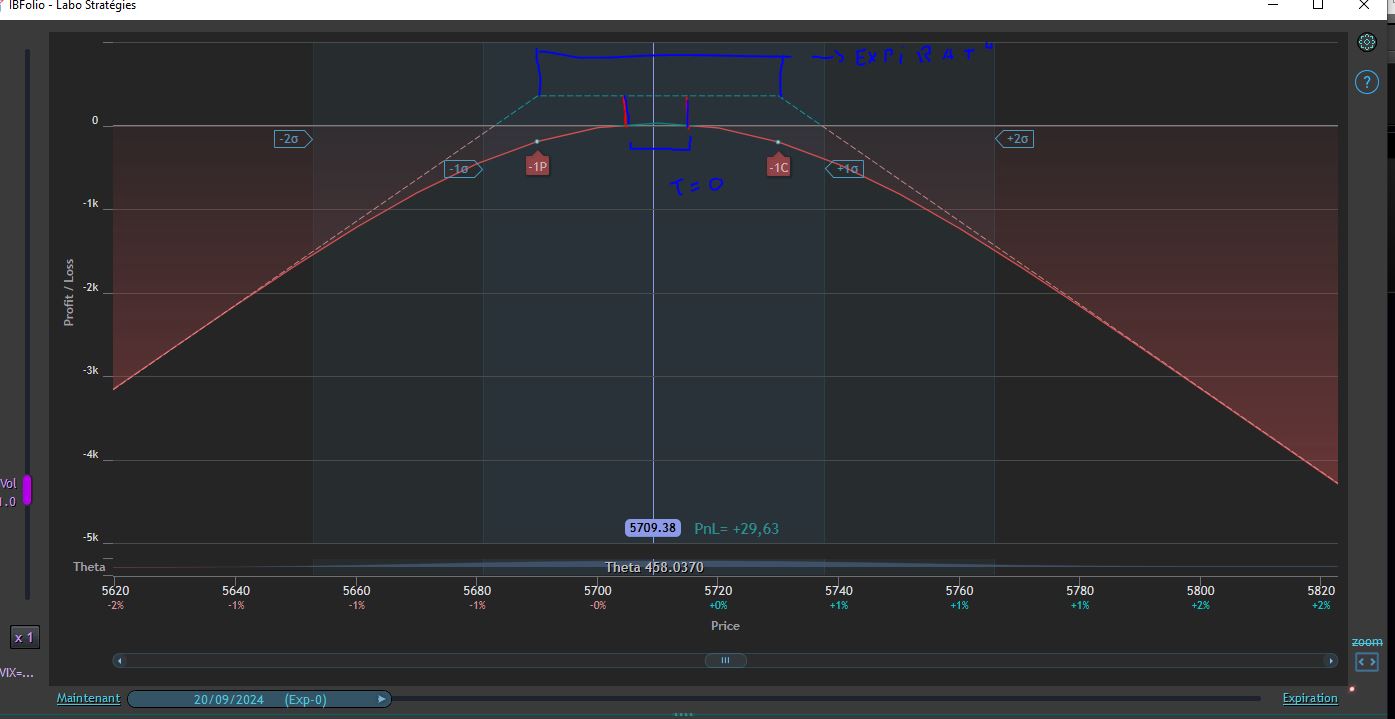The image size is (1395, 719).
Task: Click the -3k profit/loss axis label
Action: 91,371
